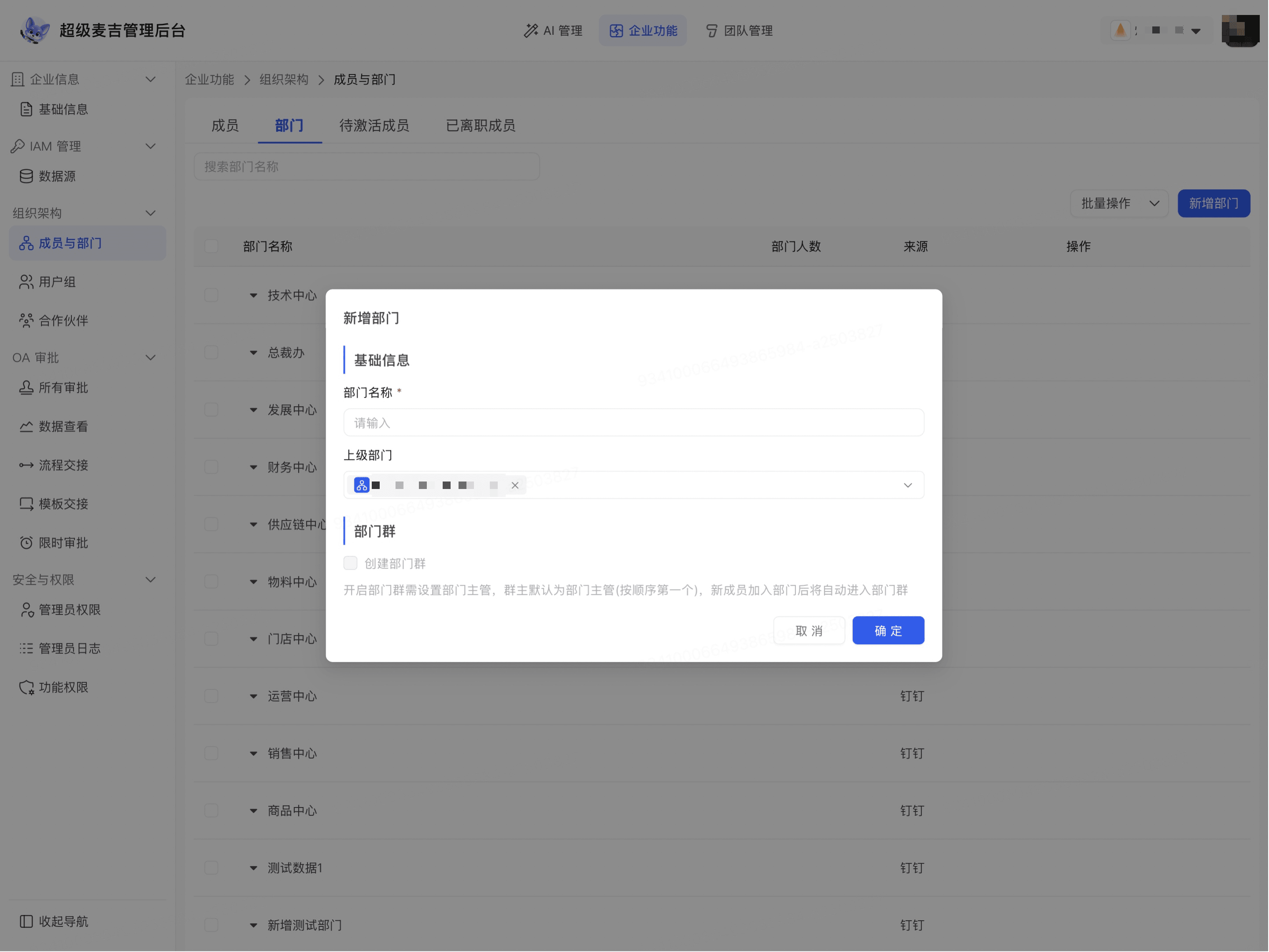Open the AI 管理 wand icon
Screen dimensions: 1269x952
point(531,30)
